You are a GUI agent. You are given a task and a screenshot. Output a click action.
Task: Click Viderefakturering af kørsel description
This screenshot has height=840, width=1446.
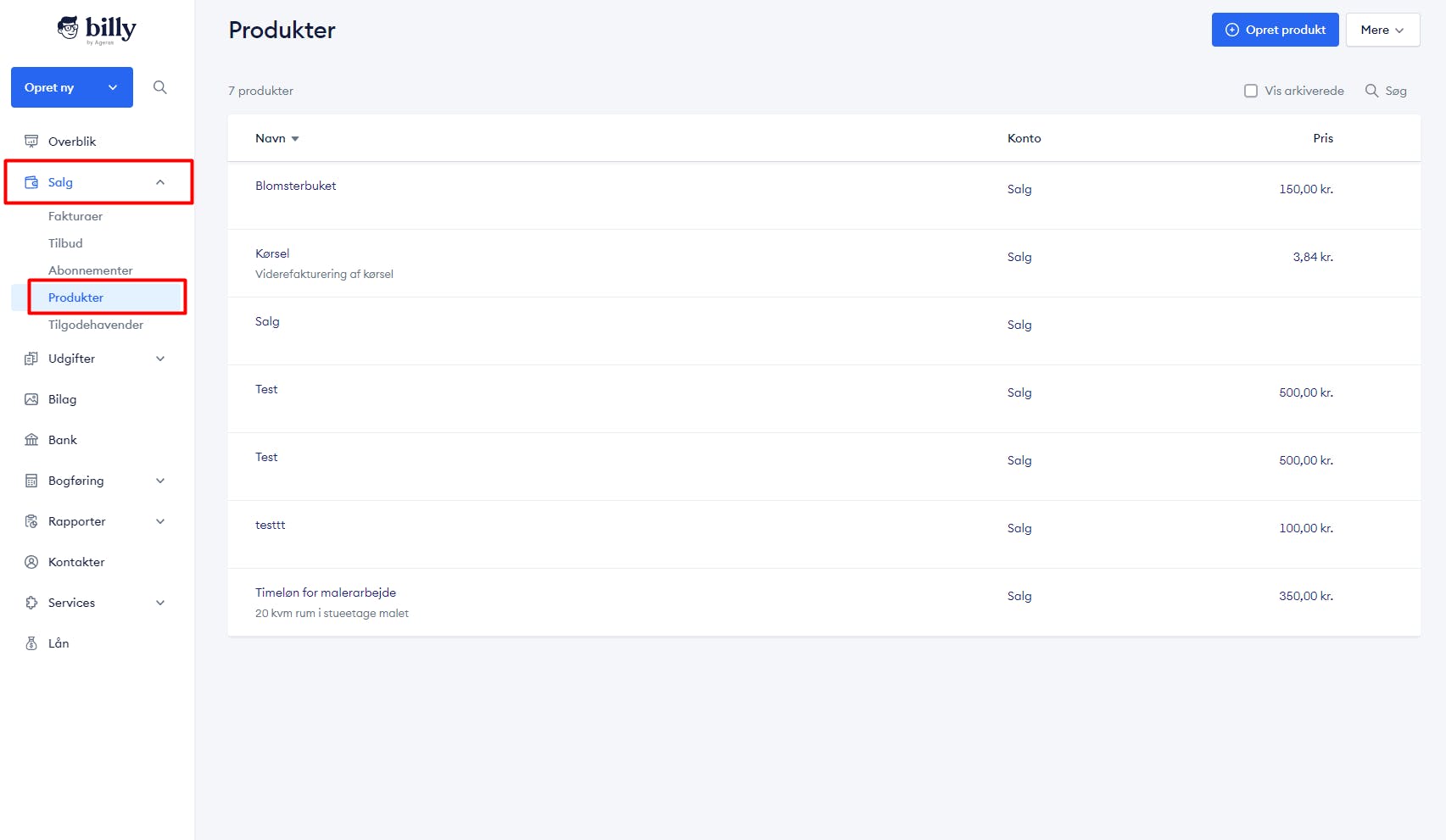(324, 274)
